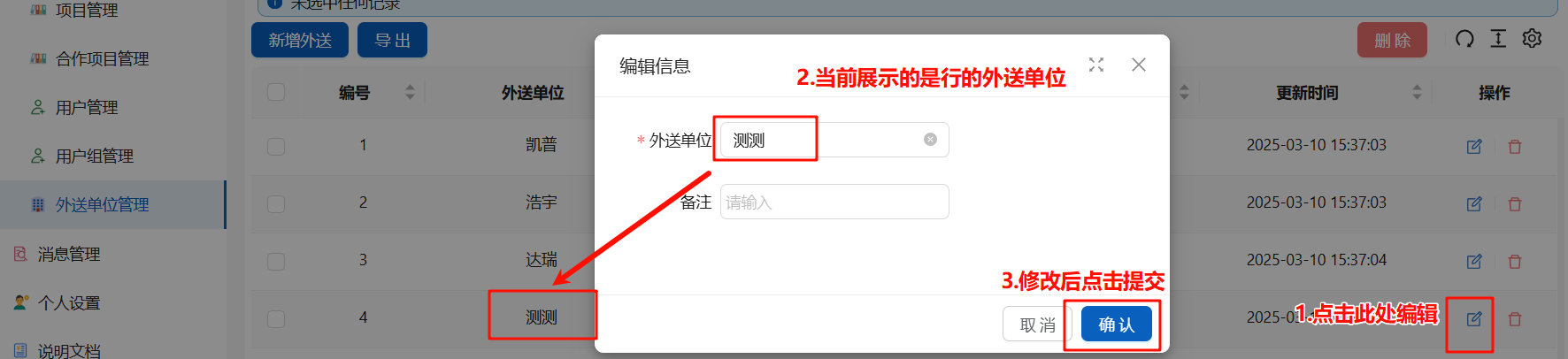The height and width of the screenshot is (359, 1568).
Task: Select 消息管理 in the sidebar menu
Action: point(69,255)
